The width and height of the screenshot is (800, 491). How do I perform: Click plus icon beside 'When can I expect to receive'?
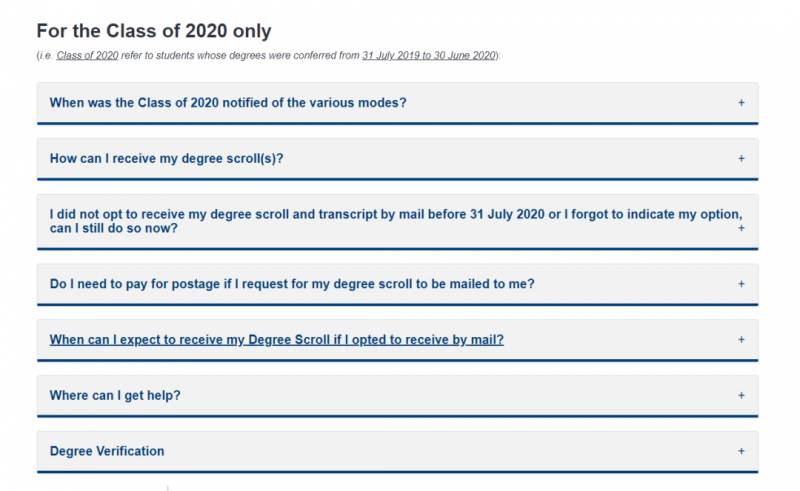[741, 339]
